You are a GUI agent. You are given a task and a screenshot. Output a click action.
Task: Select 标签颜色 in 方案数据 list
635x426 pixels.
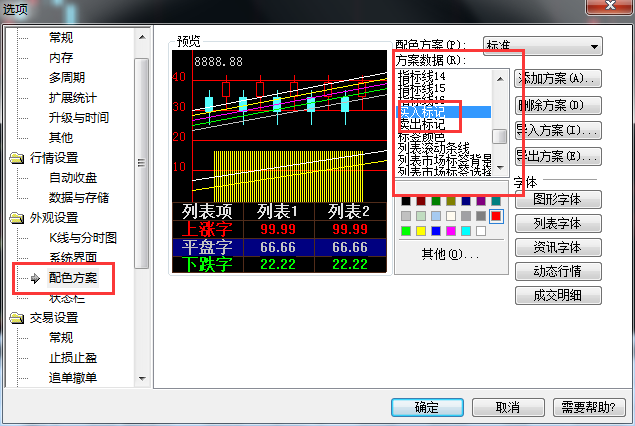(422, 136)
